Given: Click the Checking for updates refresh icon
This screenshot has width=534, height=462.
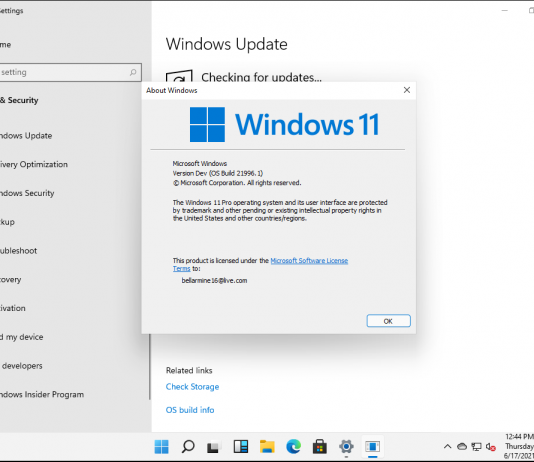Looking at the screenshot, I should (x=179, y=76).
